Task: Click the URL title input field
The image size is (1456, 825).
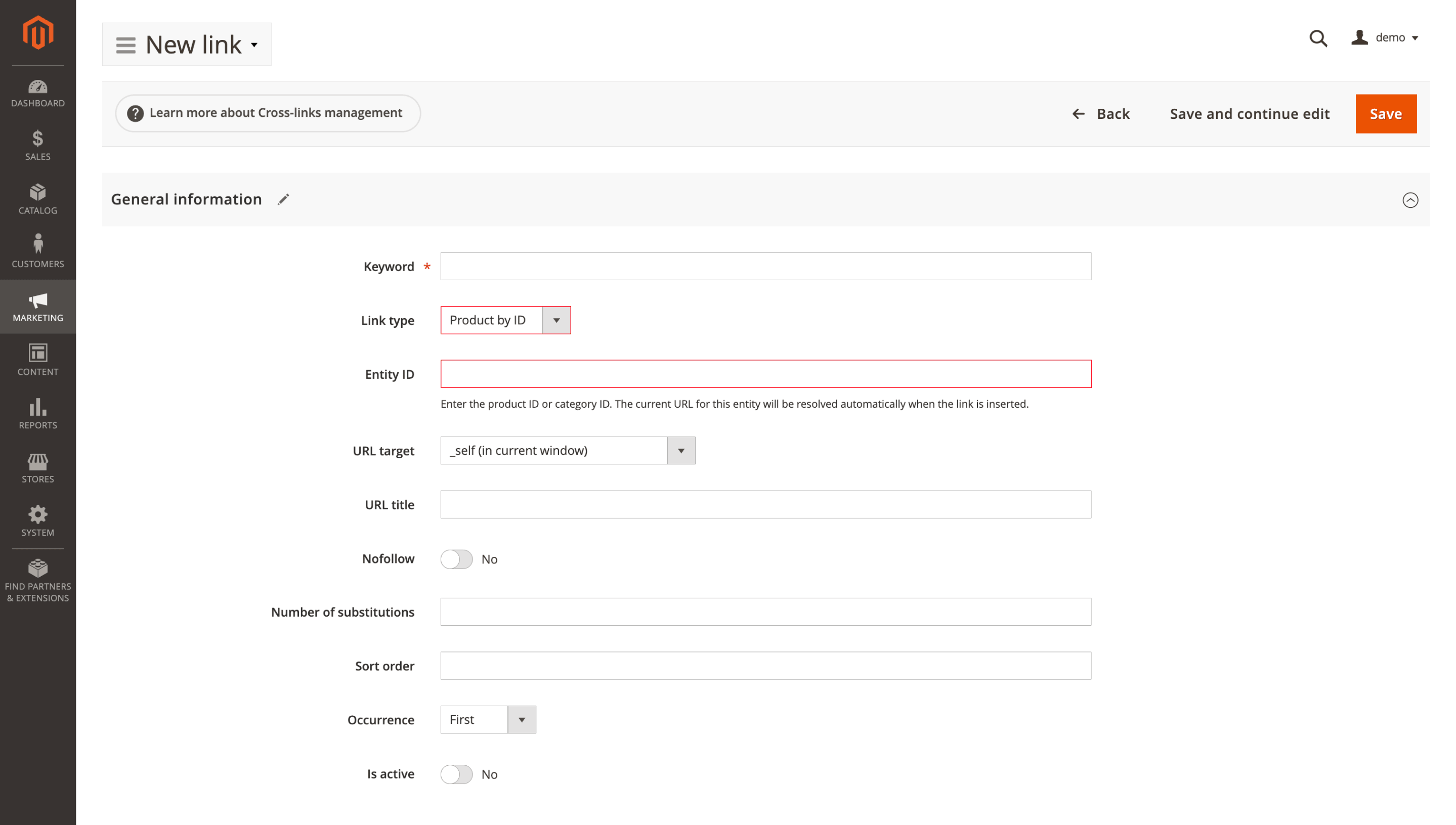Action: [766, 504]
